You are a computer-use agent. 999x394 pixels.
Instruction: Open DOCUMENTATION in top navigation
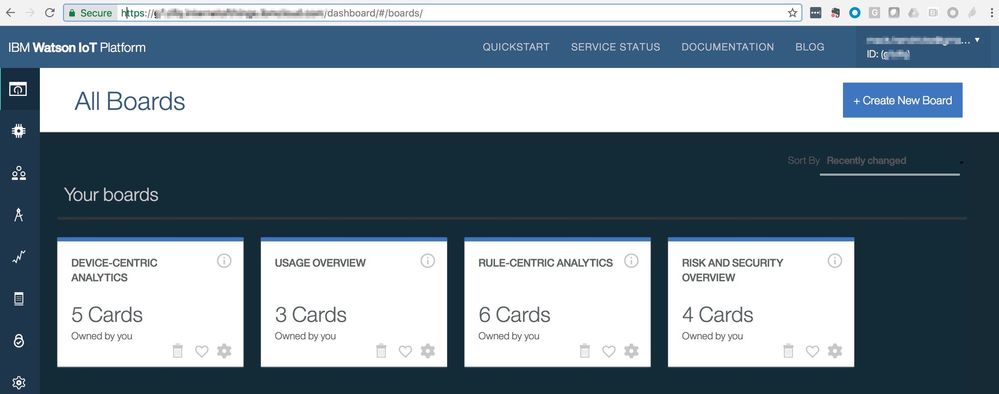[728, 47]
